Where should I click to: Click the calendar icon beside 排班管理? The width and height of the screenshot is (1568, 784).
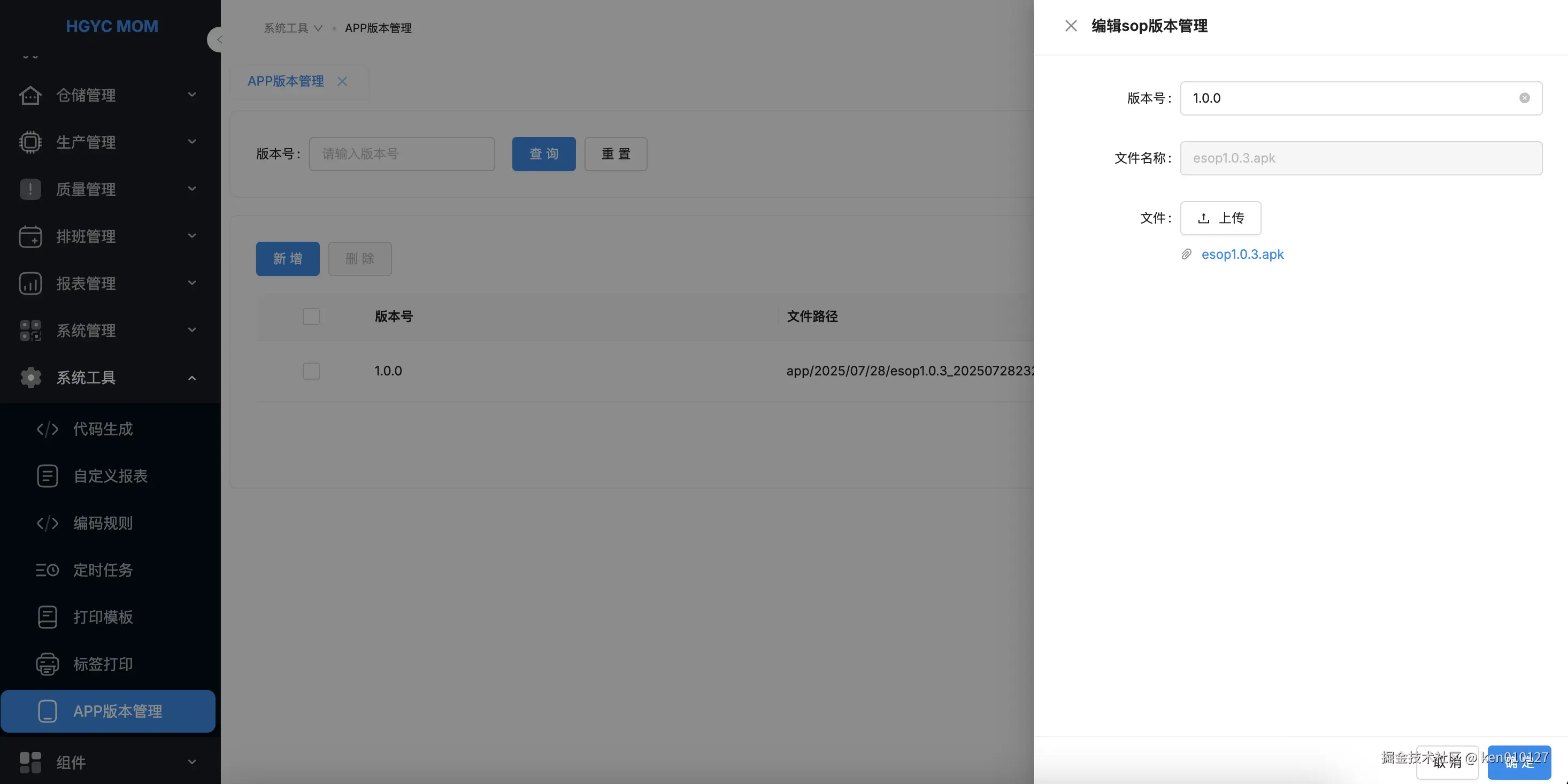[30, 236]
